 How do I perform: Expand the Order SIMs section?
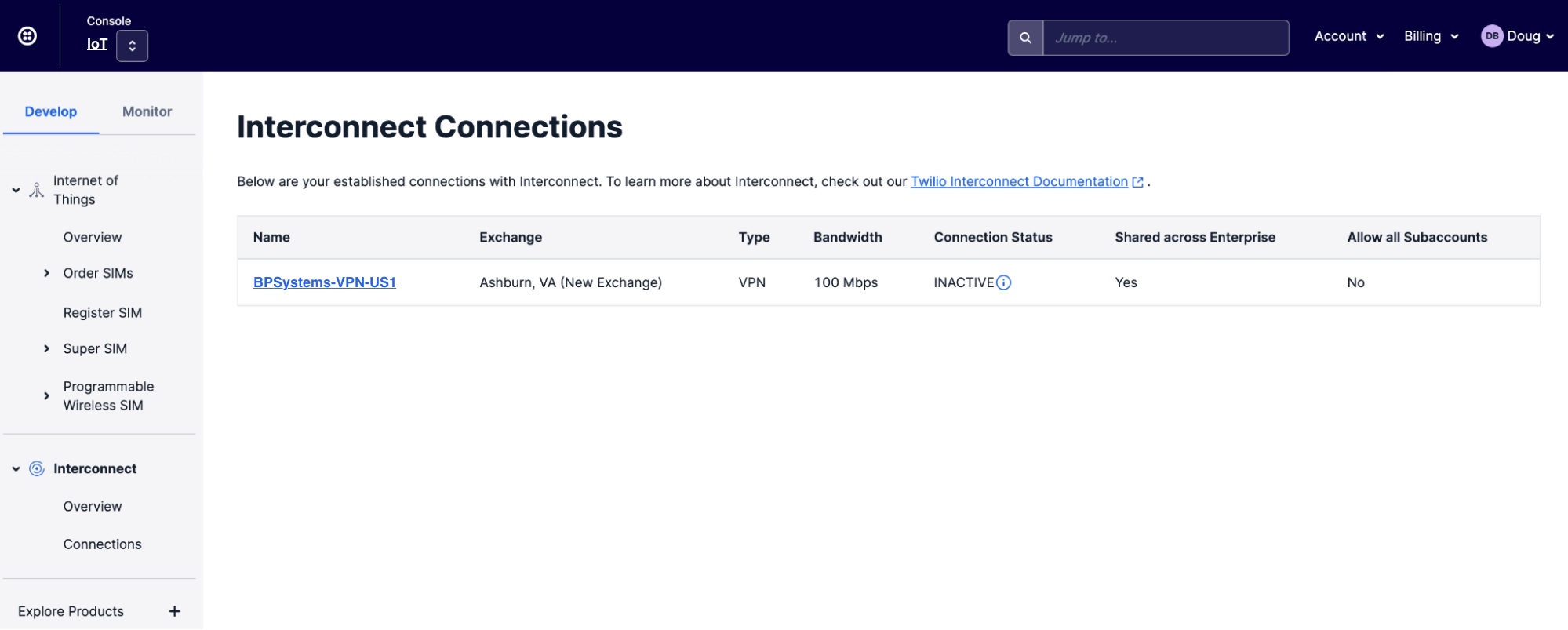46,273
